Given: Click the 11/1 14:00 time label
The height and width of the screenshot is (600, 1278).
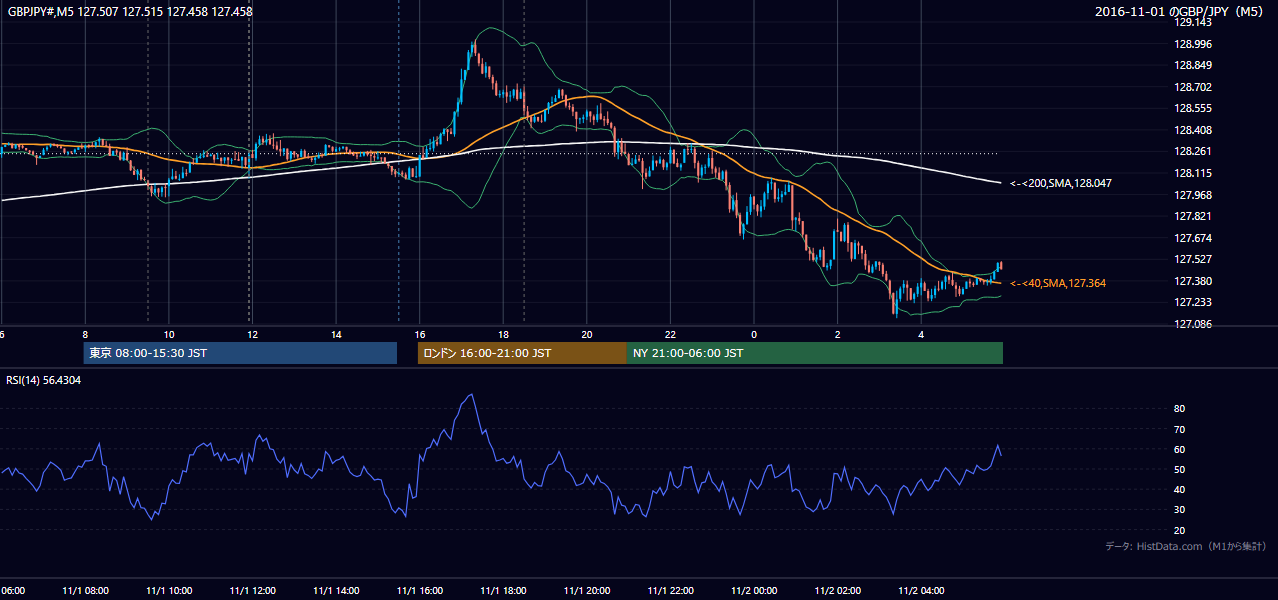Looking at the screenshot, I should [x=336, y=590].
